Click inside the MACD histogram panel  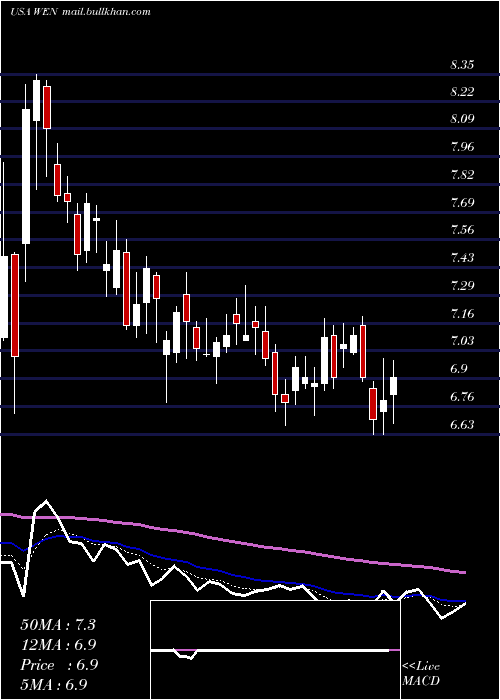[275, 650]
